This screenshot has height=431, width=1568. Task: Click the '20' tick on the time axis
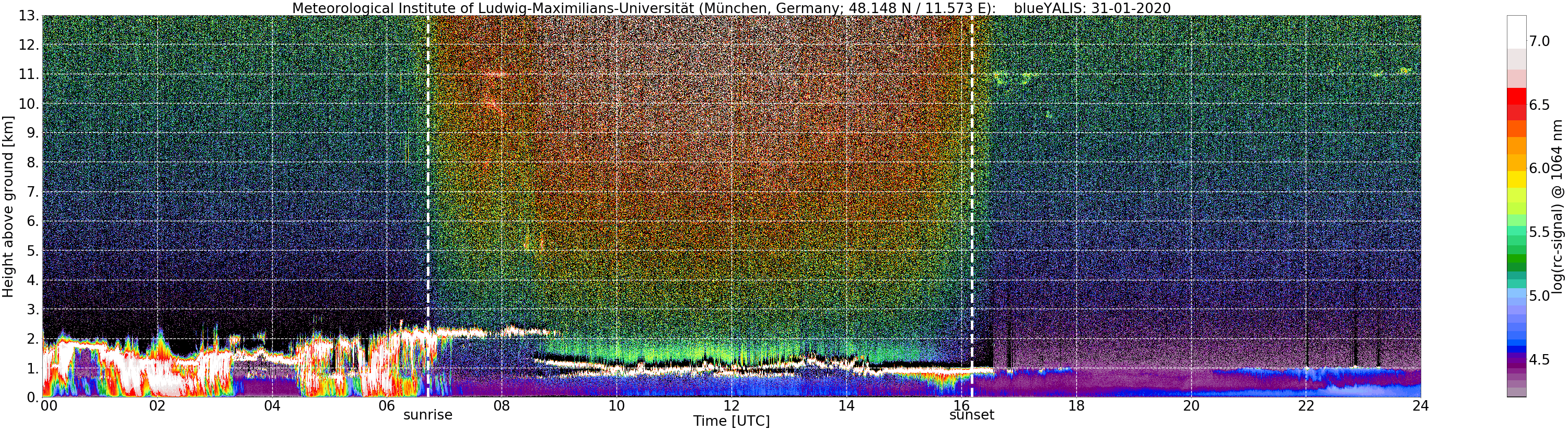pyautogui.click(x=1191, y=405)
